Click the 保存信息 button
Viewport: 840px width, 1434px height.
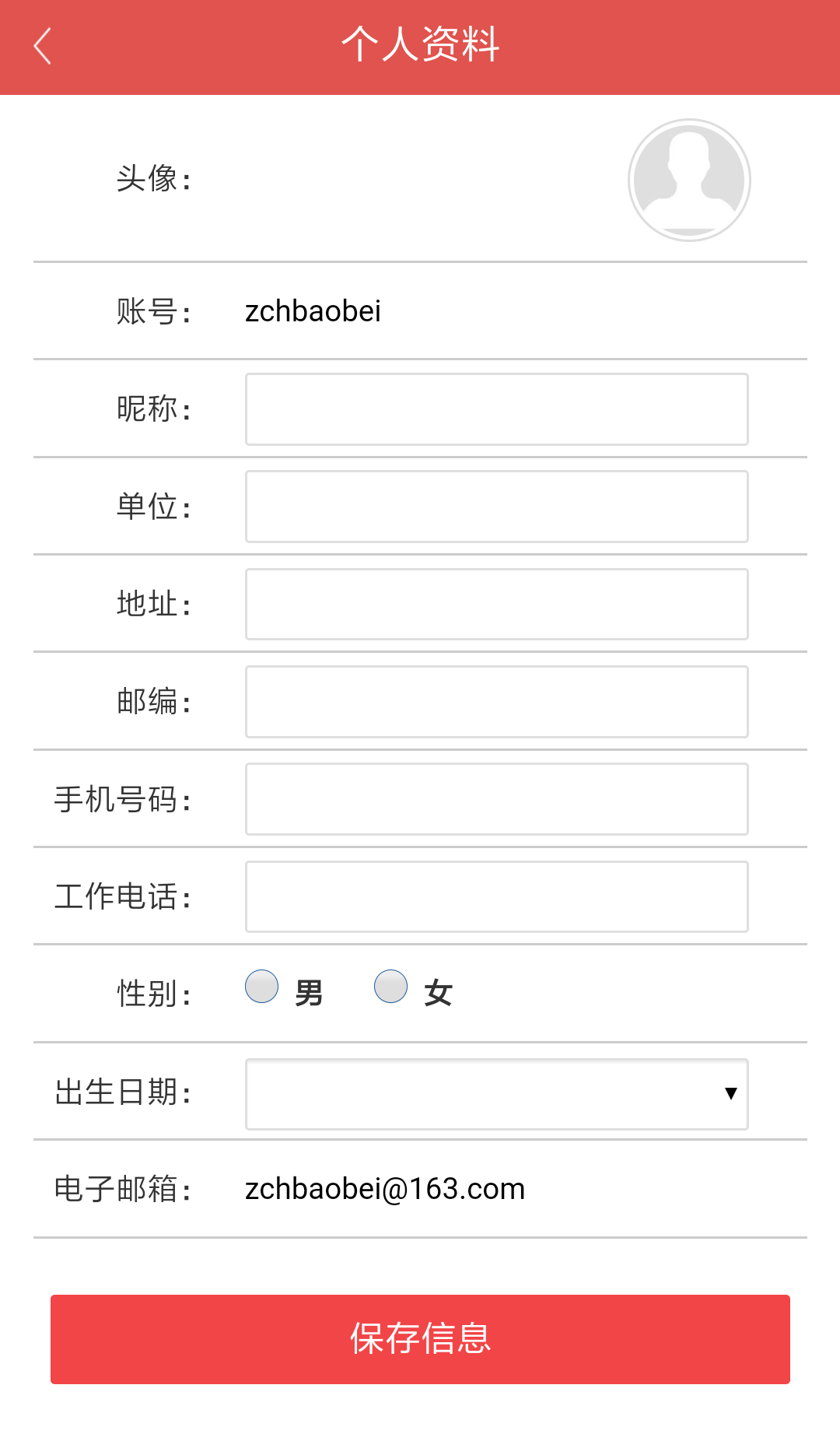click(420, 1339)
